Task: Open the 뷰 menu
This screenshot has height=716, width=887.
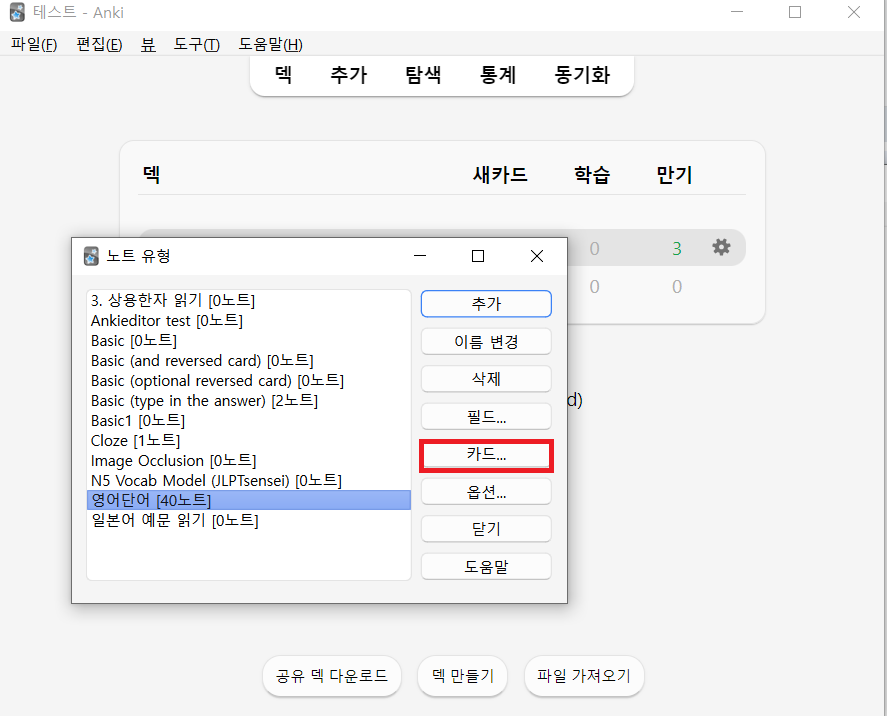Action: click(x=148, y=44)
